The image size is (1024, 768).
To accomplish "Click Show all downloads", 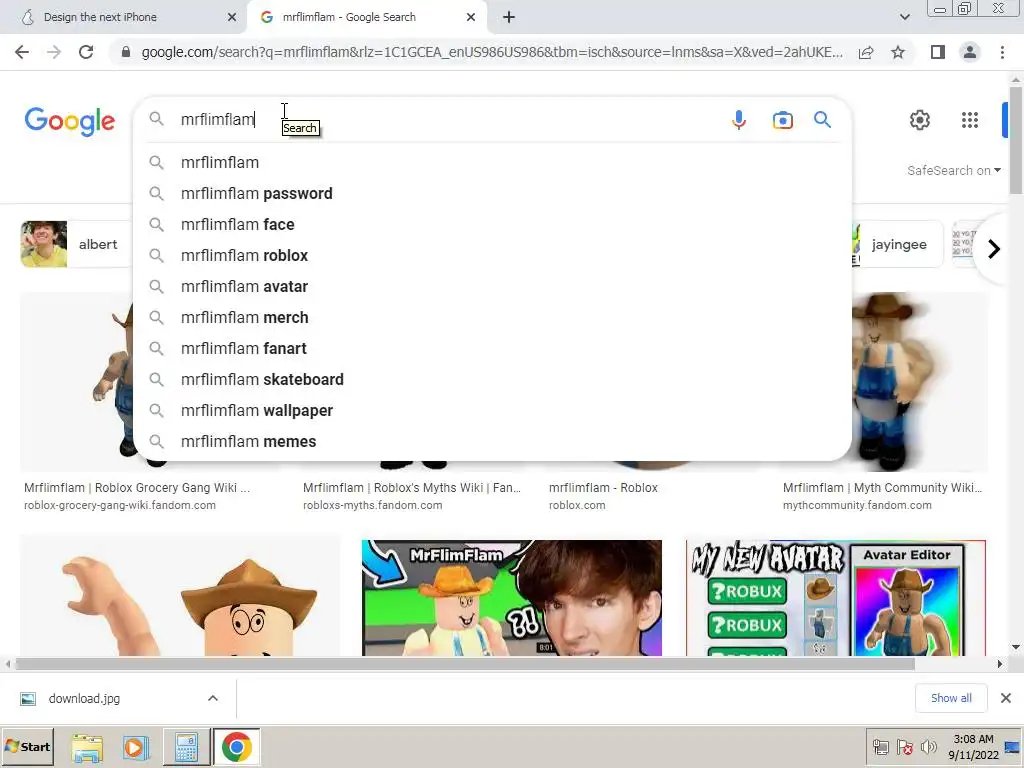I will 951,698.
